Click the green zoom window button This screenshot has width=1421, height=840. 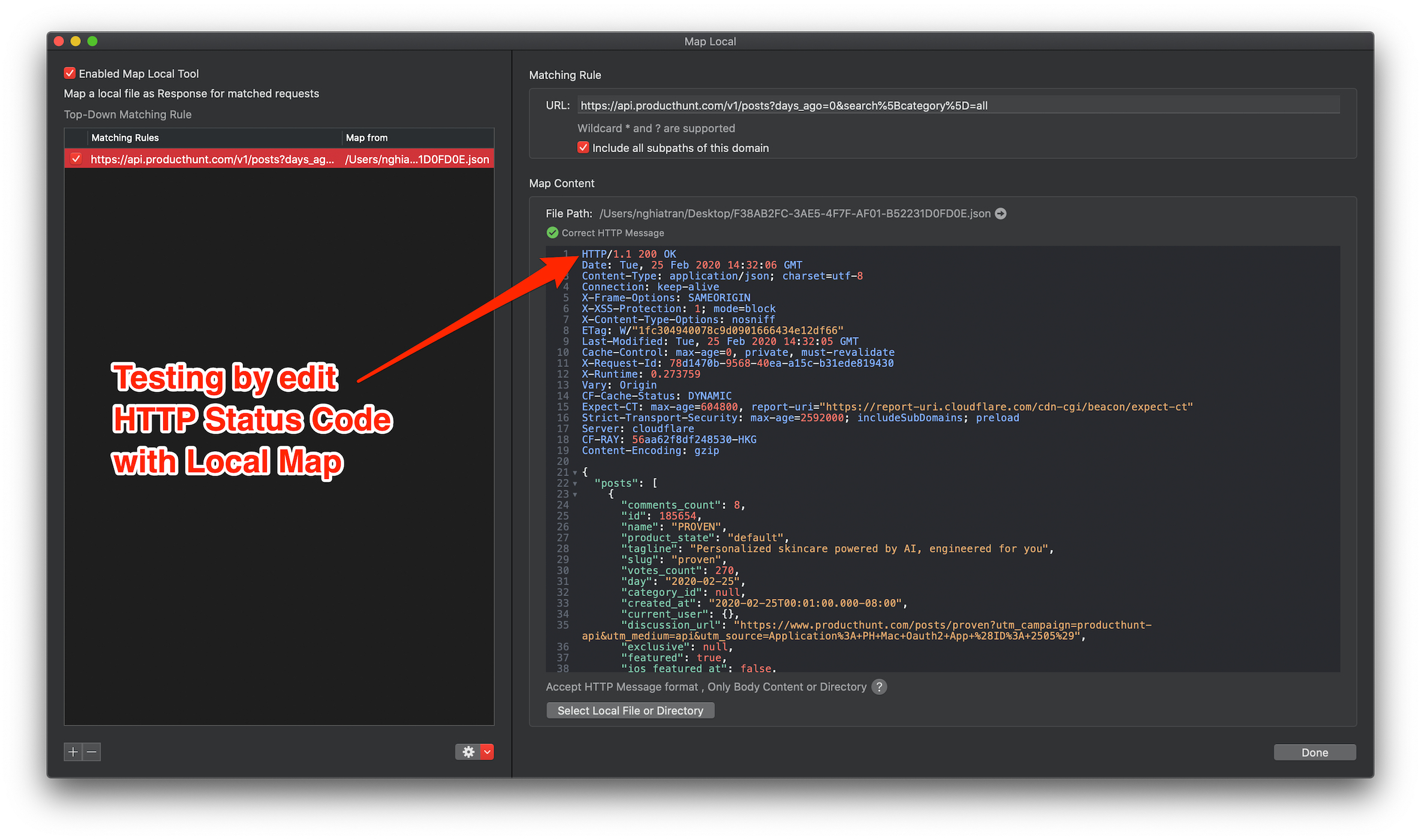click(x=92, y=41)
